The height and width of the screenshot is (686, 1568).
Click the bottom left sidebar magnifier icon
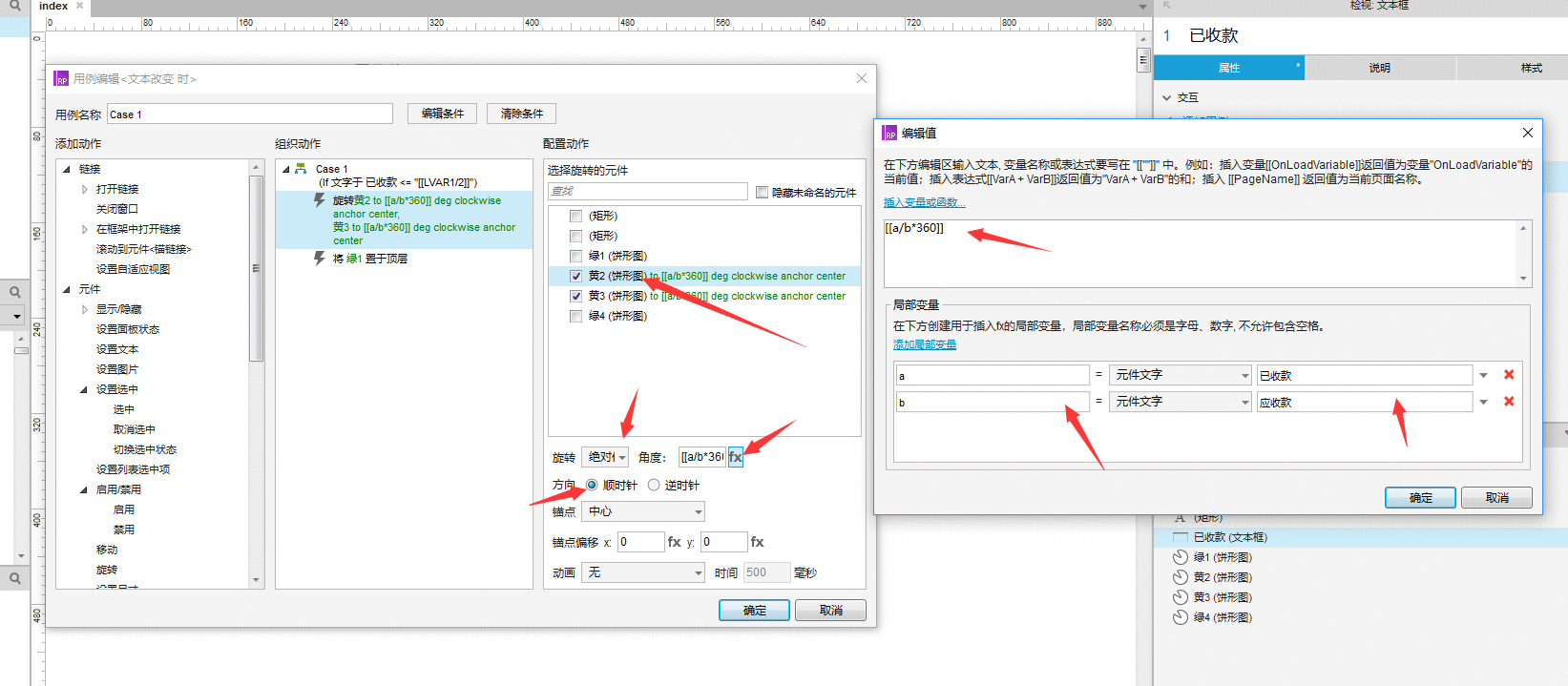click(15, 578)
